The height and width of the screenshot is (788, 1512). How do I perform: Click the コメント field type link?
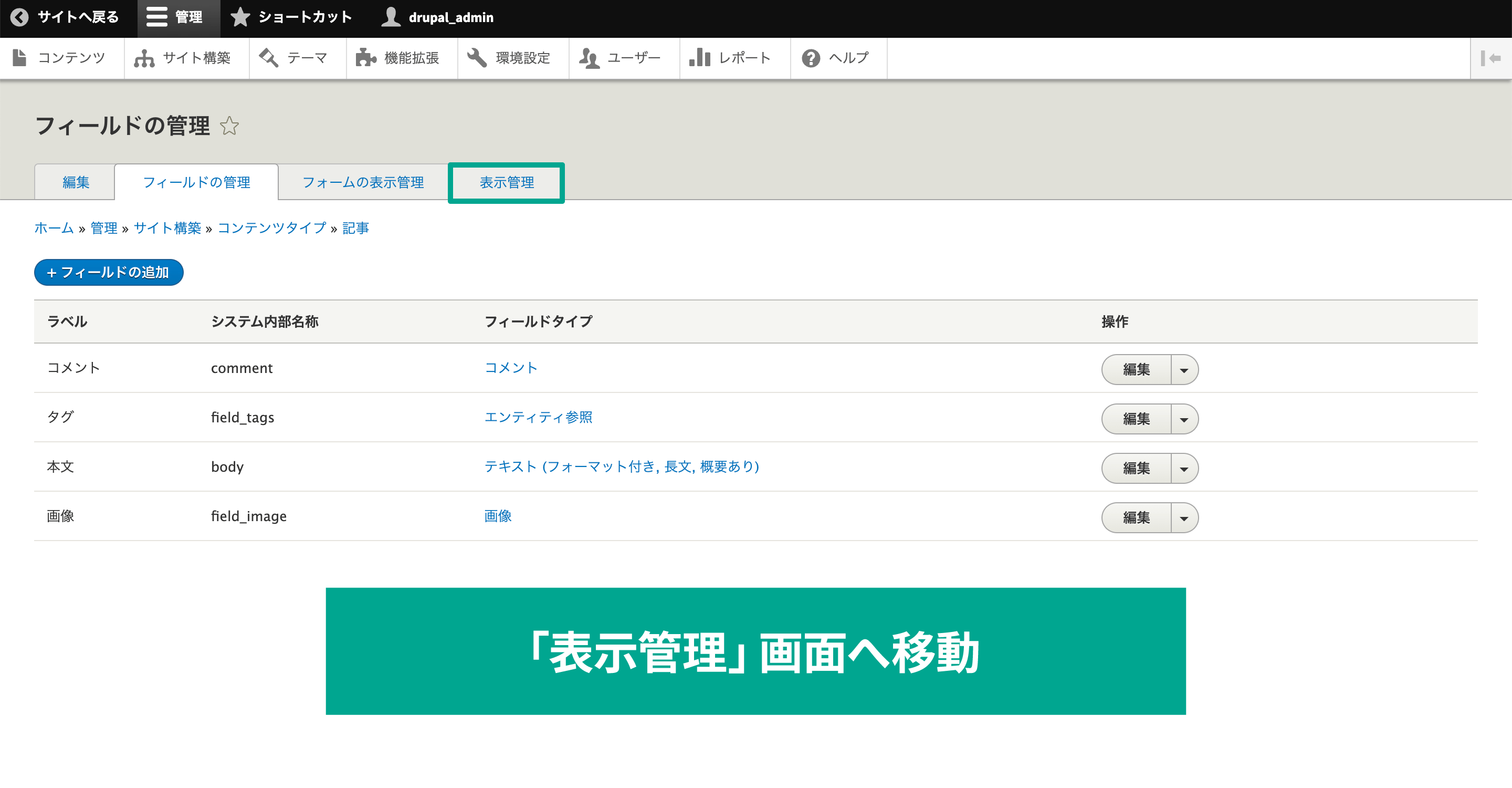pyautogui.click(x=511, y=368)
